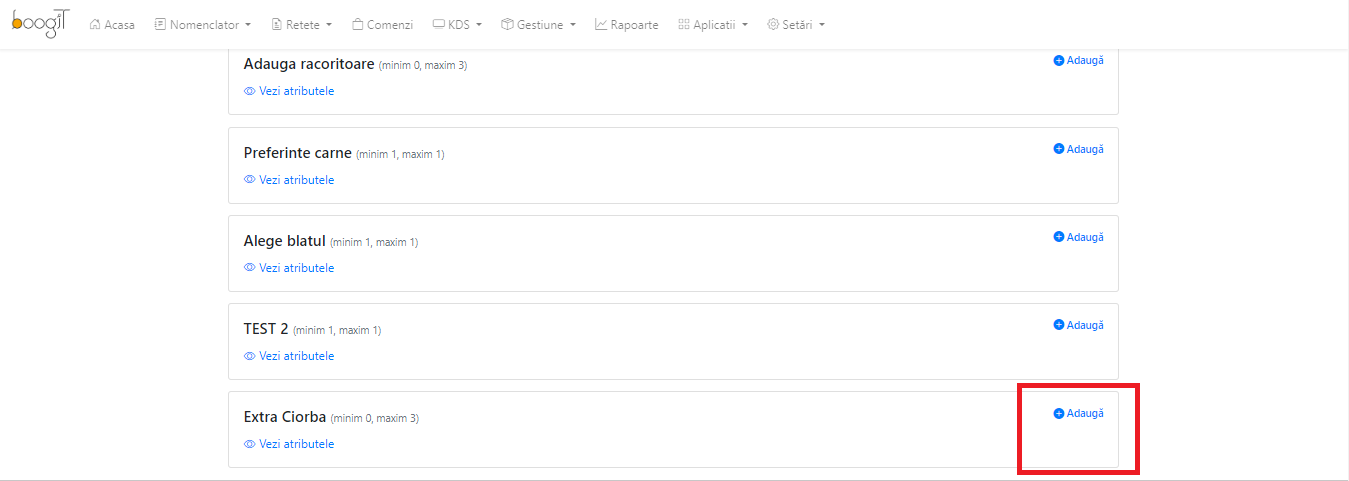This screenshot has height=481, width=1349.
Task: Click the plus icon for Preferinte carne
Action: [x=1059, y=149]
